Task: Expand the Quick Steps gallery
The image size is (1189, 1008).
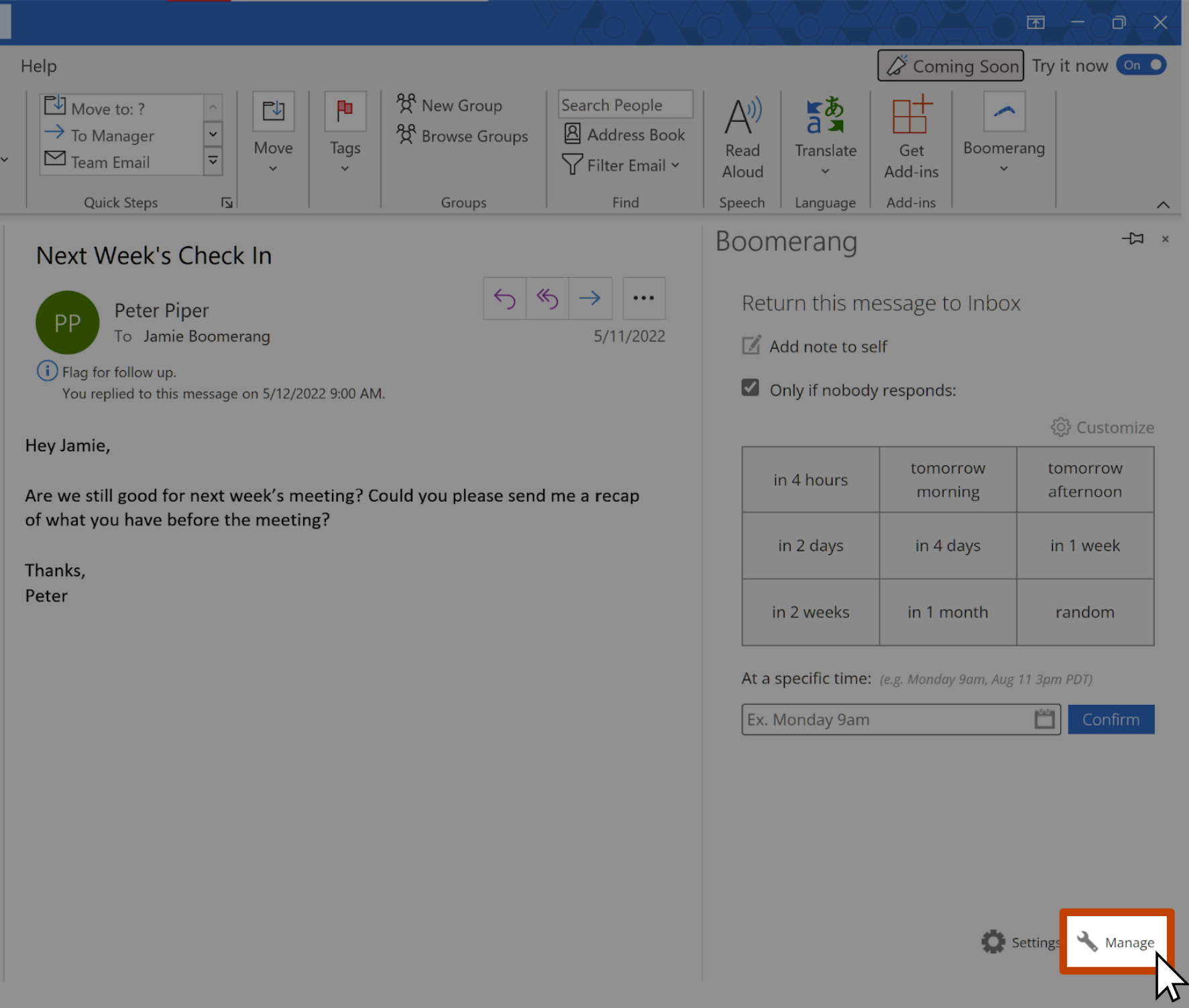Action: (213, 161)
